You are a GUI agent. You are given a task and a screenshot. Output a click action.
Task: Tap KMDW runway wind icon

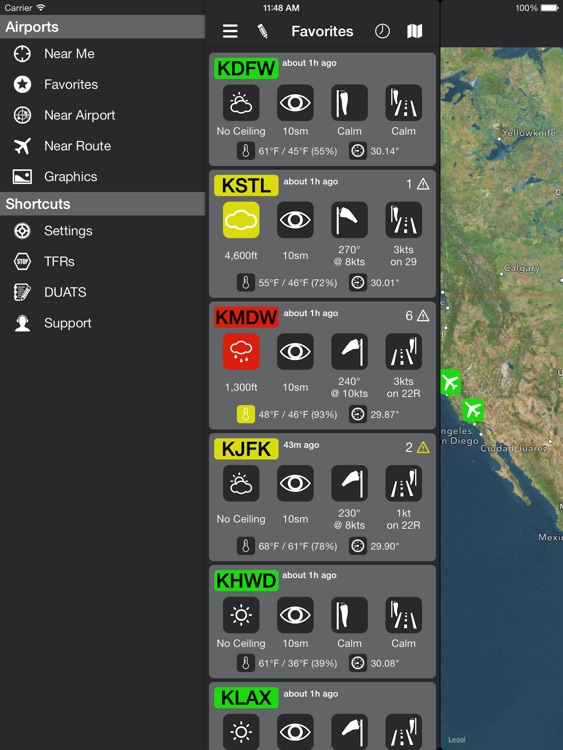[x=403, y=352]
